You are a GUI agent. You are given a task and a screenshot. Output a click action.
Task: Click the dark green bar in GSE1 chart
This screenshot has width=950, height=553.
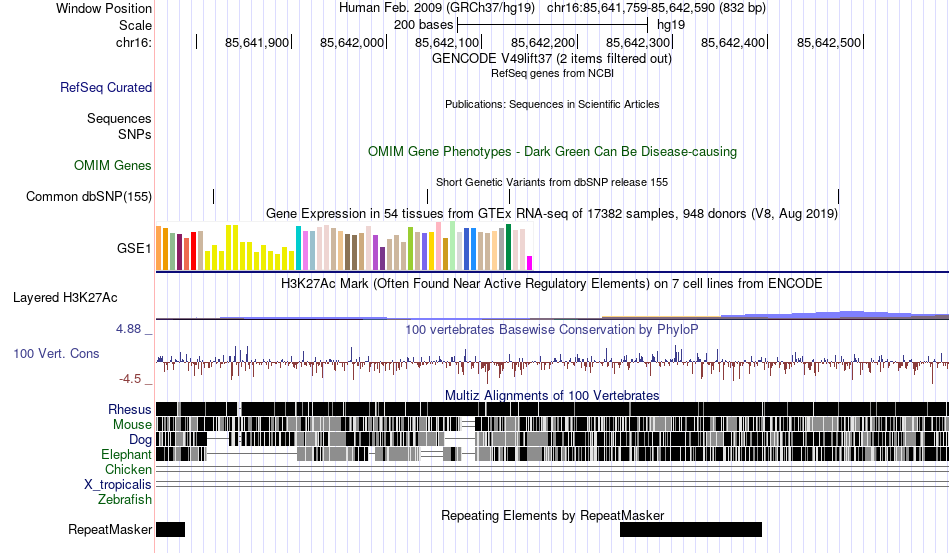pyautogui.click(x=508, y=247)
